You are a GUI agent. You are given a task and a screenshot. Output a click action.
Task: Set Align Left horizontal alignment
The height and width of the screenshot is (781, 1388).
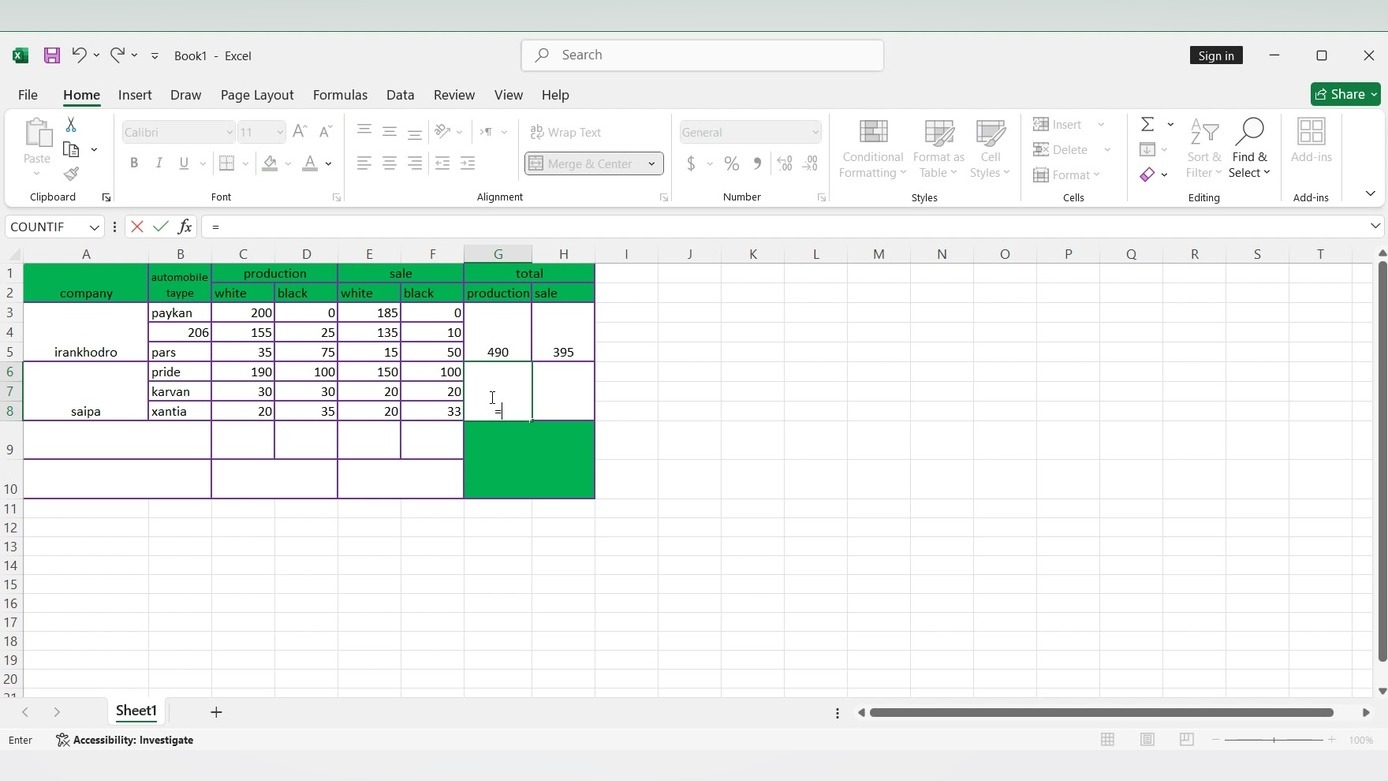[364, 164]
